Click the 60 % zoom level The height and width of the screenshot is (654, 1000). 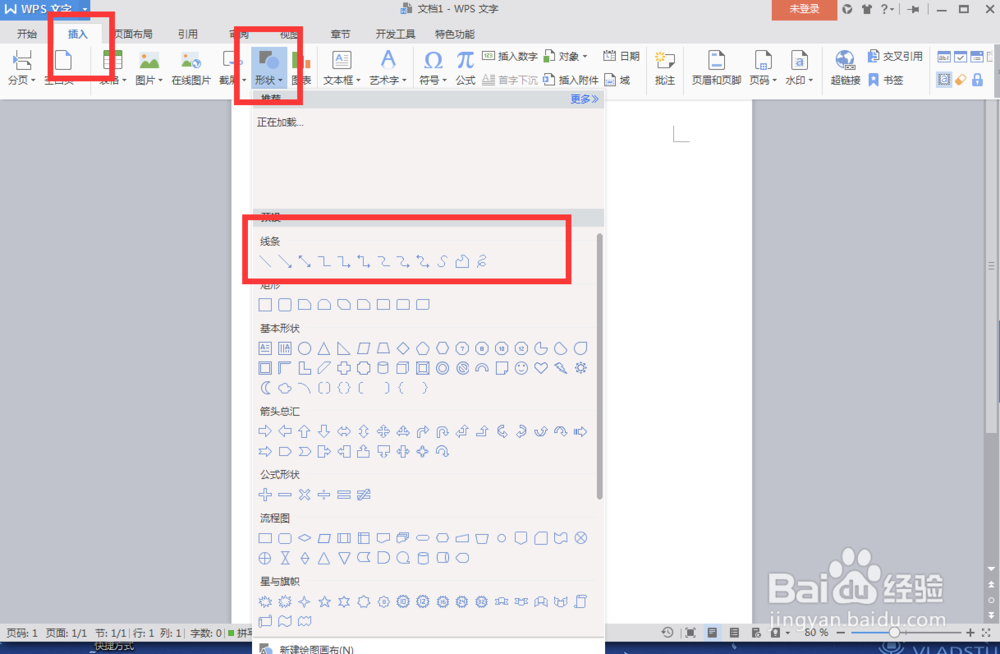click(816, 632)
